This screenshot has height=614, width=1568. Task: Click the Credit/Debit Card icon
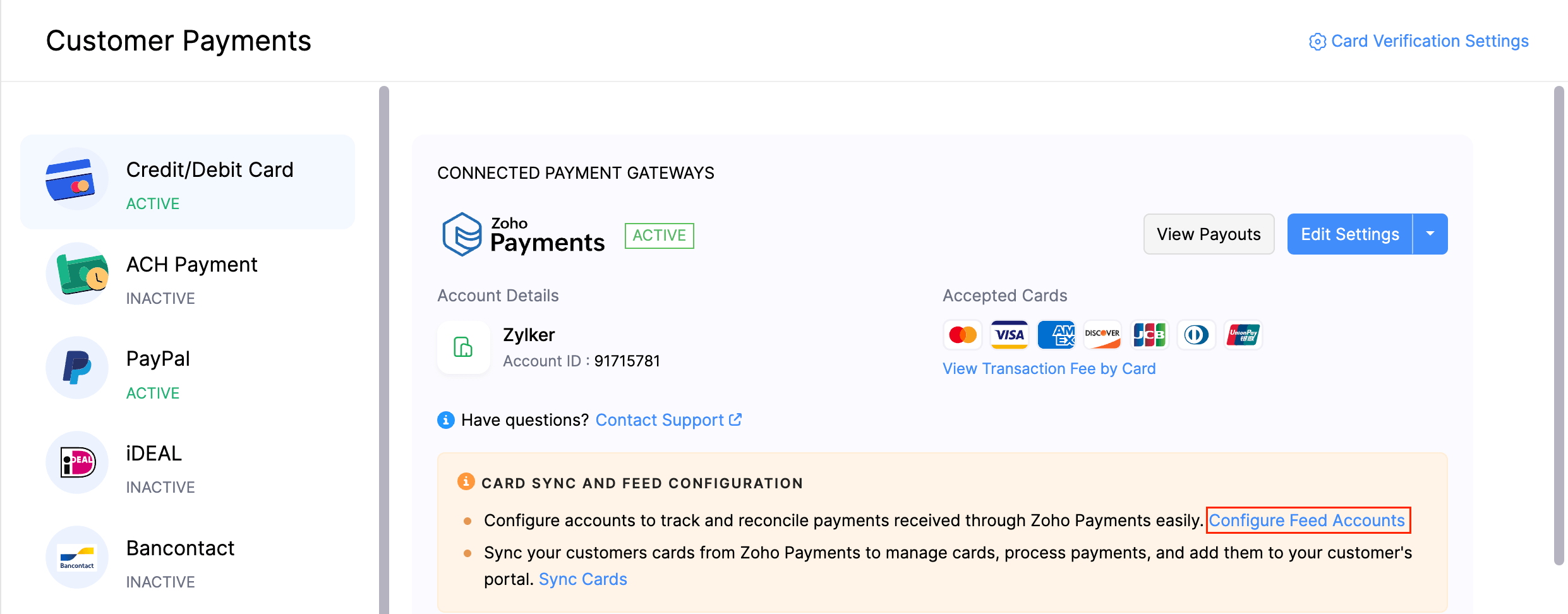pyautogui.click(x=71, y=180)
